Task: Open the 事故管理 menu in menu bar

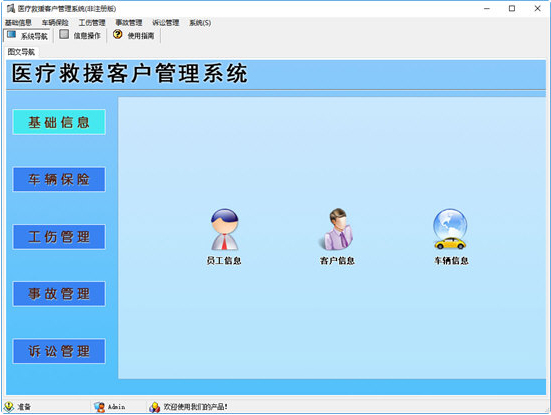Action: [129, 23]
